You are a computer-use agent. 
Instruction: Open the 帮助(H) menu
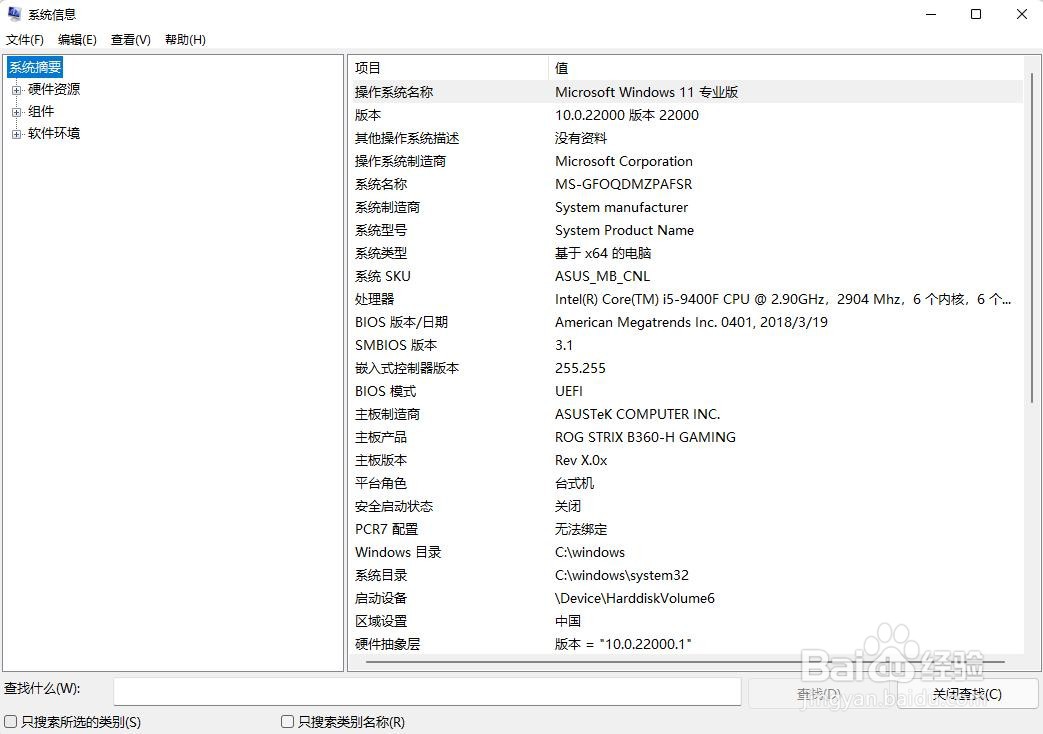tap(185, 40)
